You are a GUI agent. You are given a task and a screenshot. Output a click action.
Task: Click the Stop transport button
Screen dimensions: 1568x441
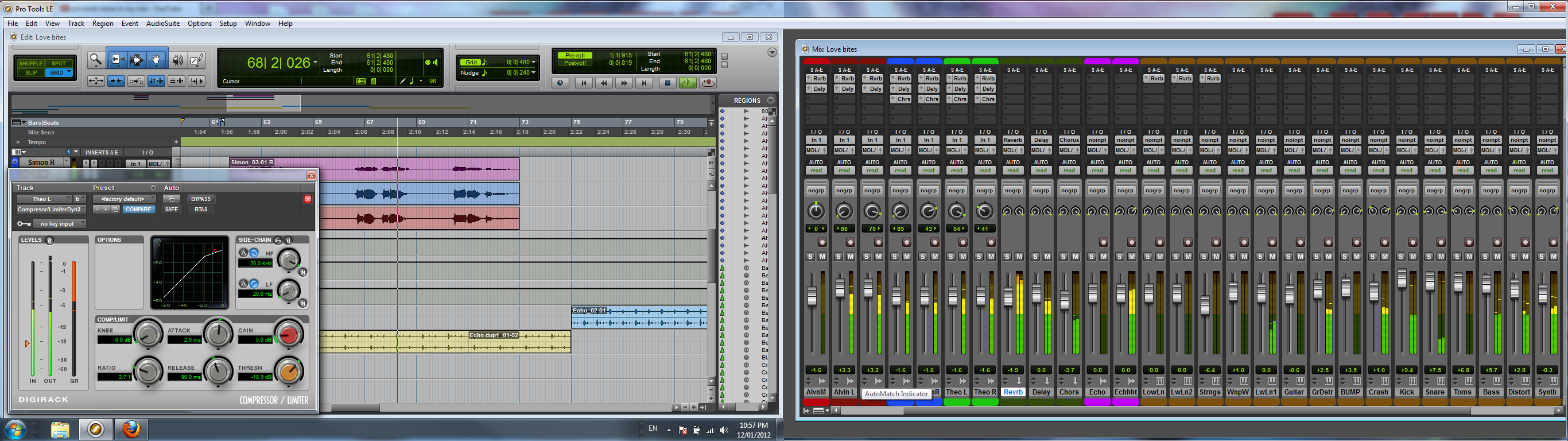pos(667,83)
